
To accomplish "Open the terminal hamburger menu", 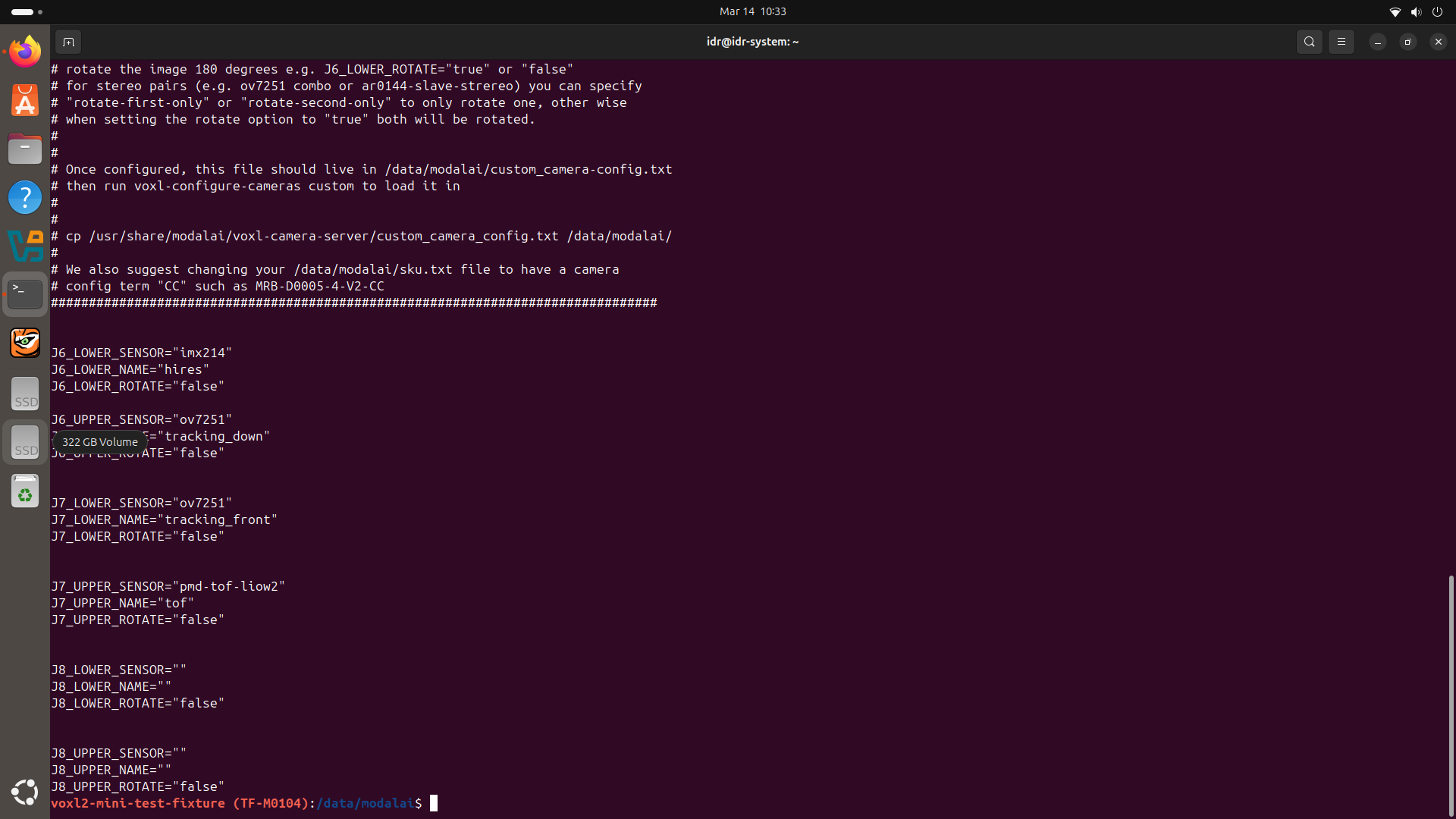I will coord(1341,42).
